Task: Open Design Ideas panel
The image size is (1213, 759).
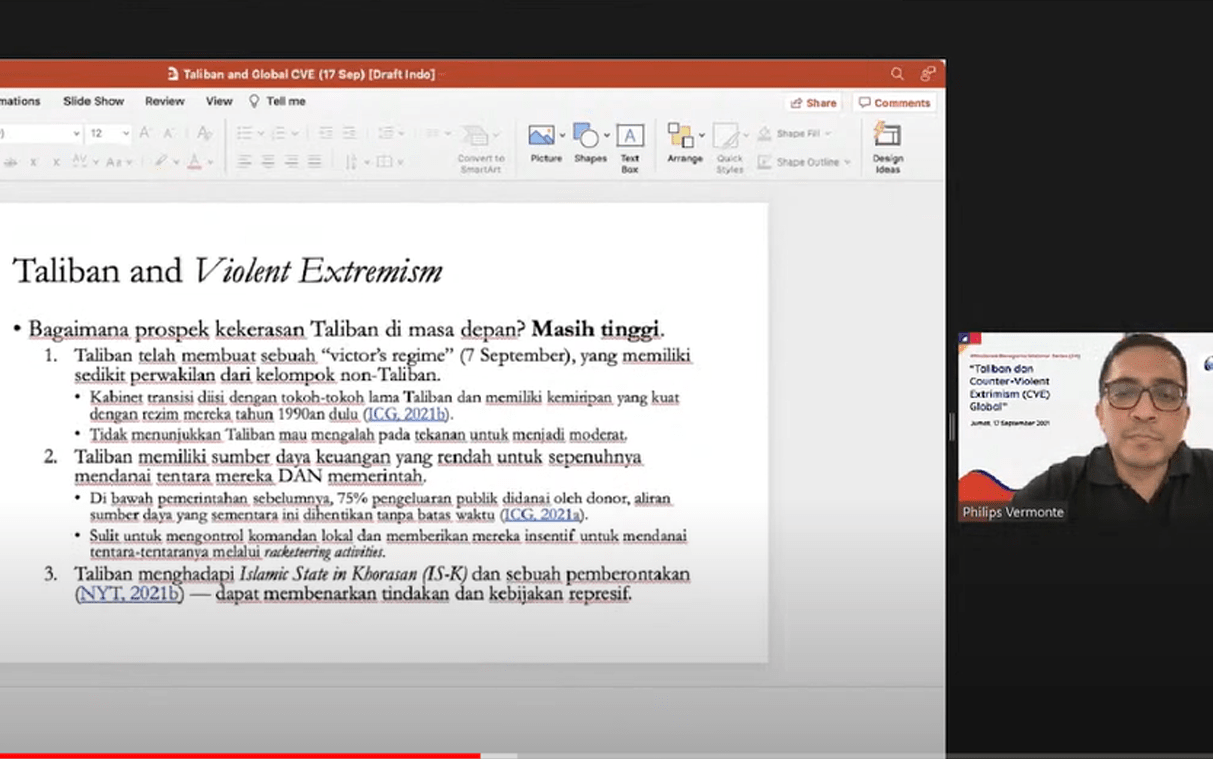Action: tap(887, 136)
